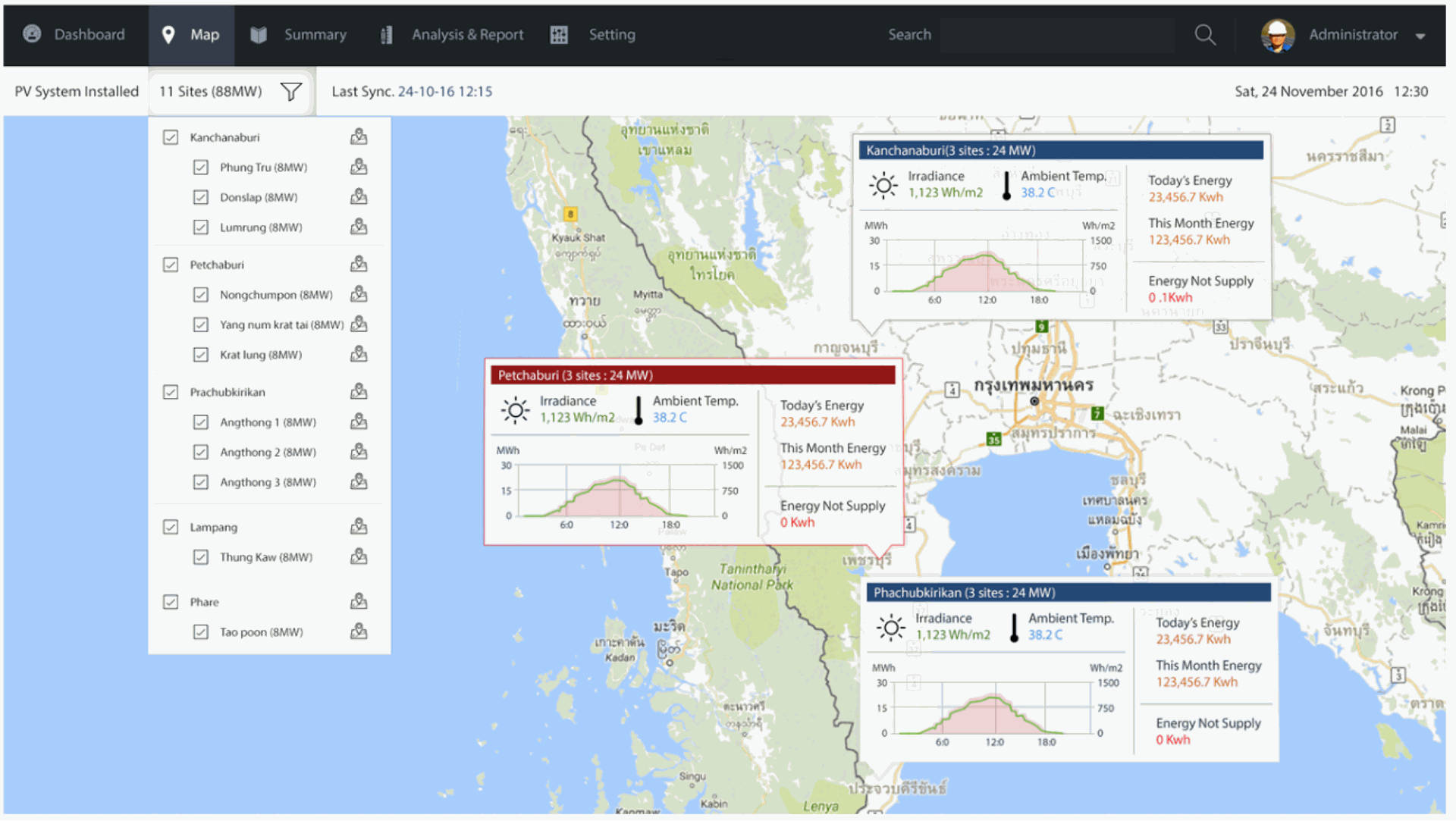The image size is (1456, 821).
Task: Collapse the Lampang group entry
Action: click(213, 527)
